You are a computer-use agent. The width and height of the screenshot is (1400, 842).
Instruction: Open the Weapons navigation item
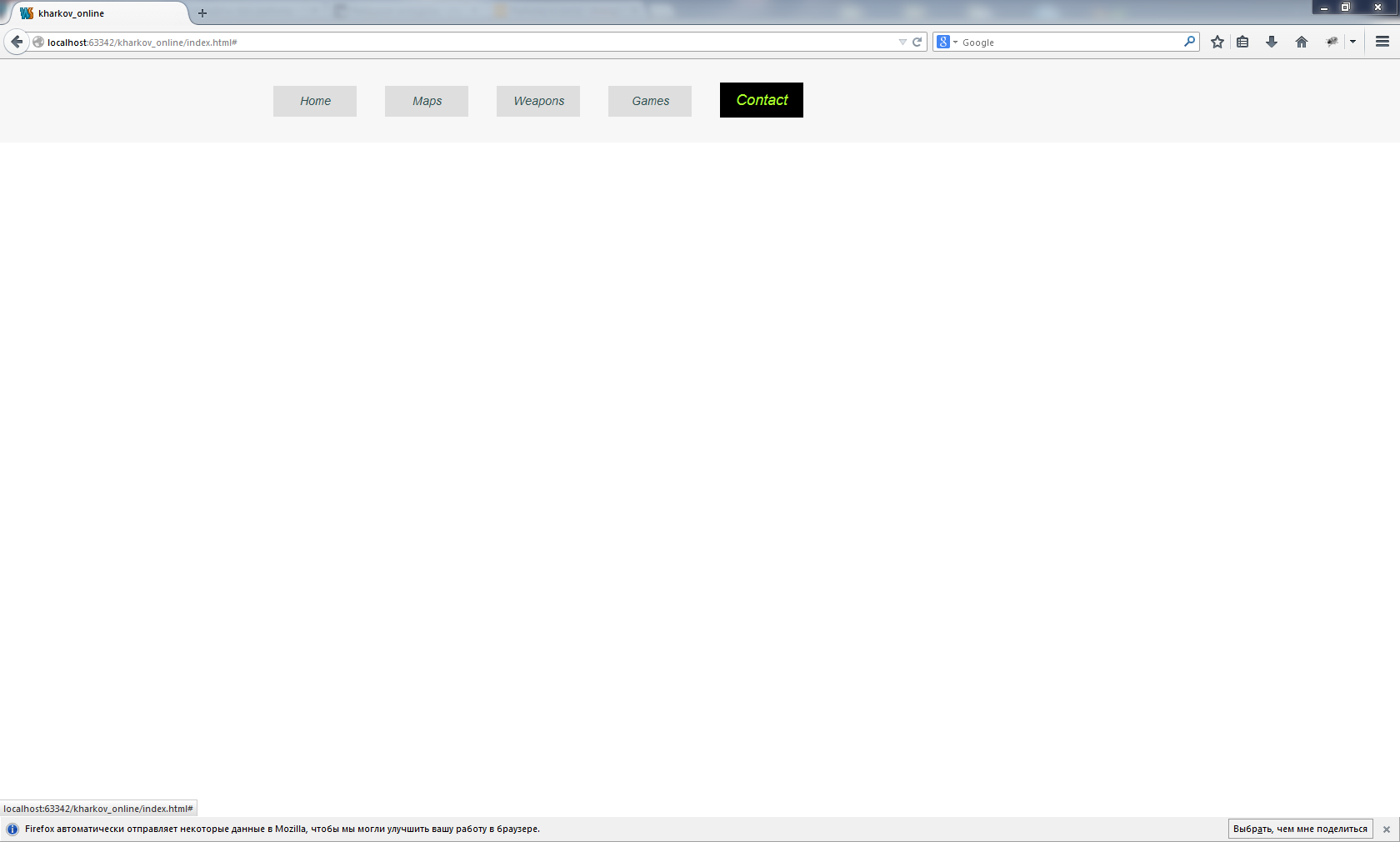[538, 101]
